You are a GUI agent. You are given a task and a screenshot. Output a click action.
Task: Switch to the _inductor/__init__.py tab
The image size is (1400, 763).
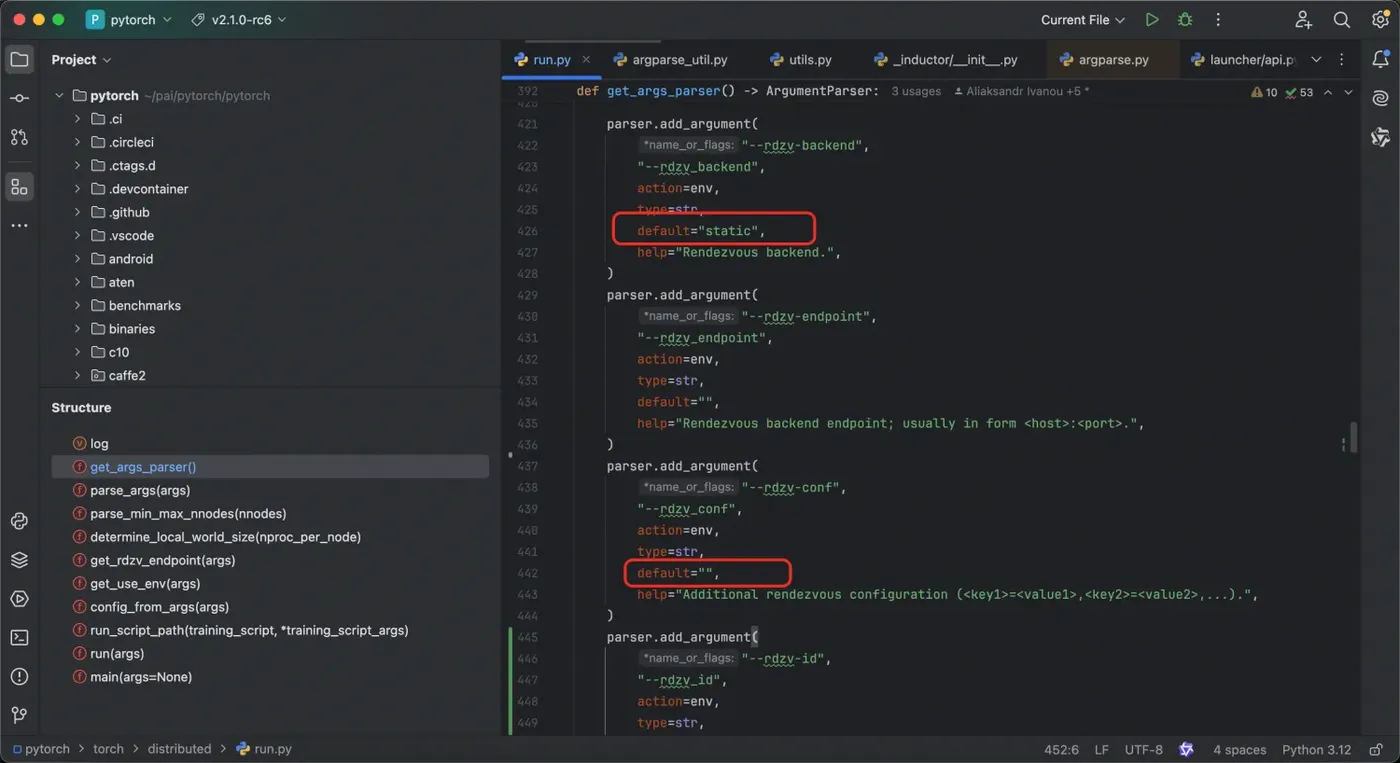(946, 60)
